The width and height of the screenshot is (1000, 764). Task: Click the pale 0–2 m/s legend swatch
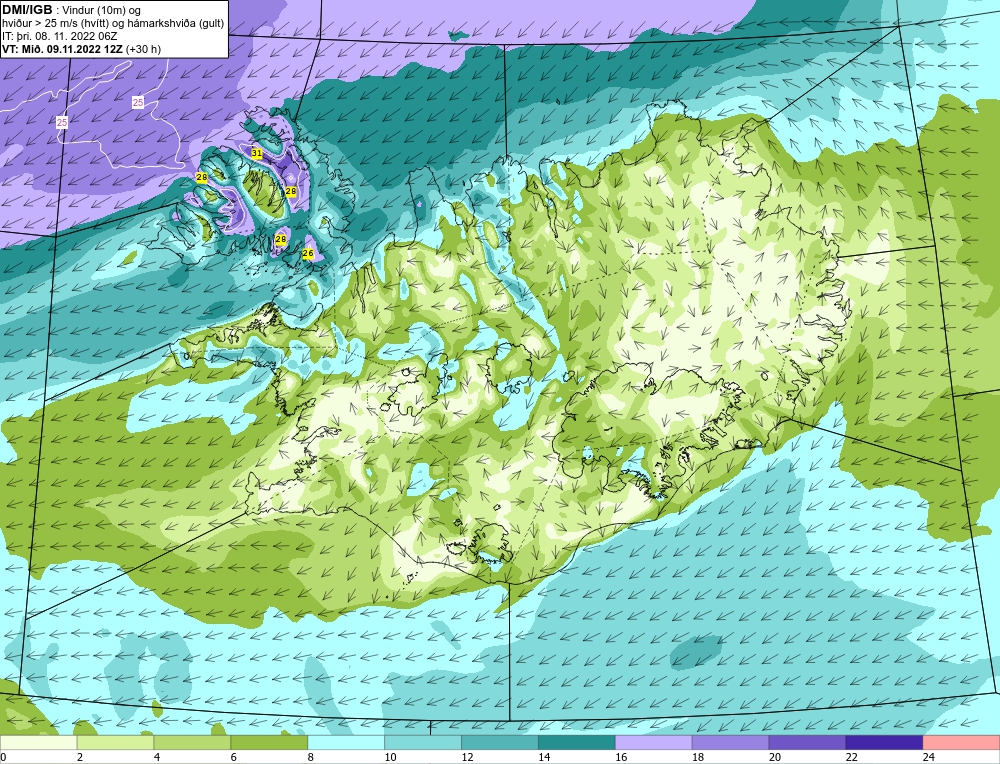click(x=38, y=743)
